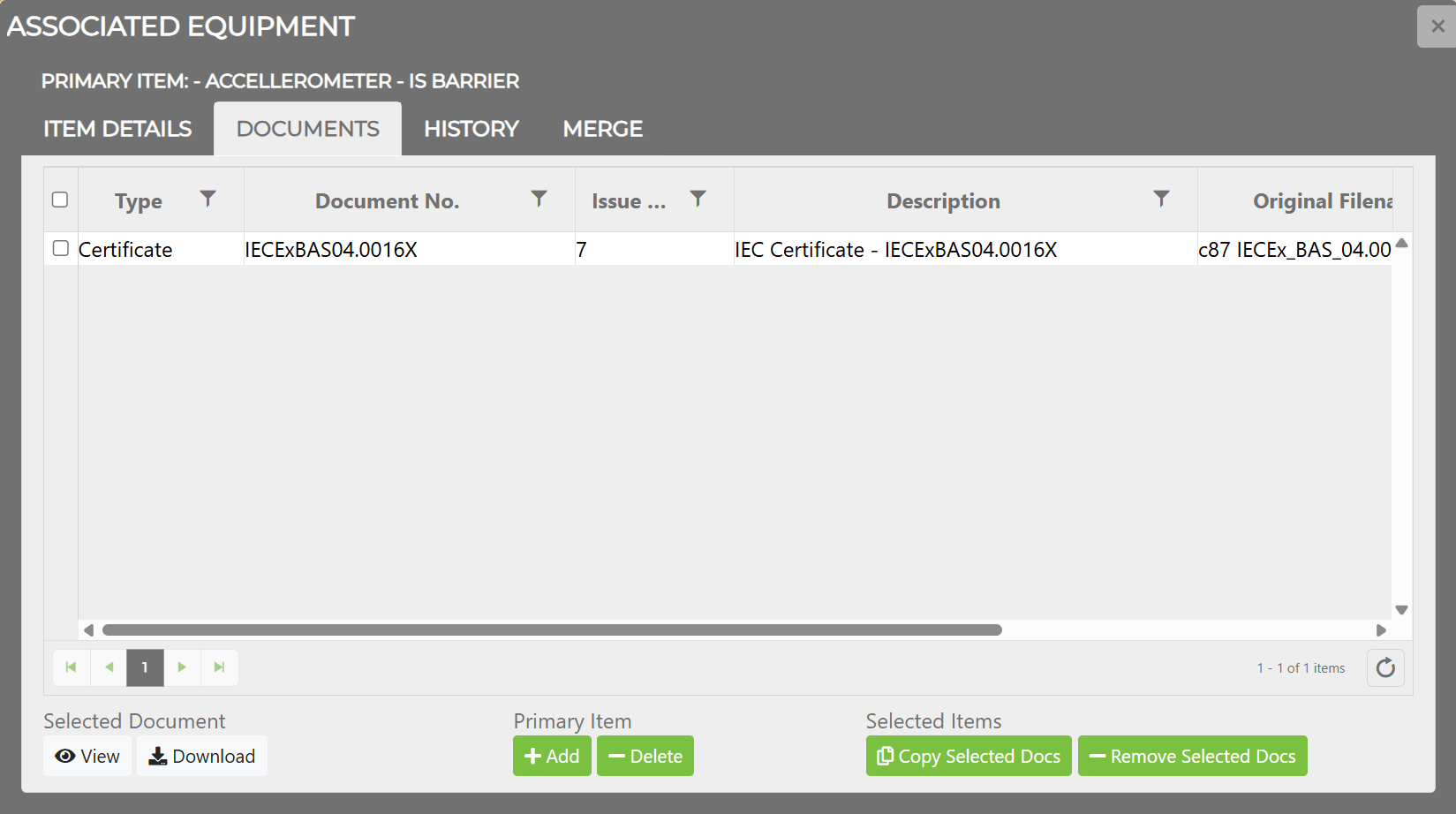Click the 'IEC Certificate - IECExBAS04.0016X' description cell

click(966, 249)
